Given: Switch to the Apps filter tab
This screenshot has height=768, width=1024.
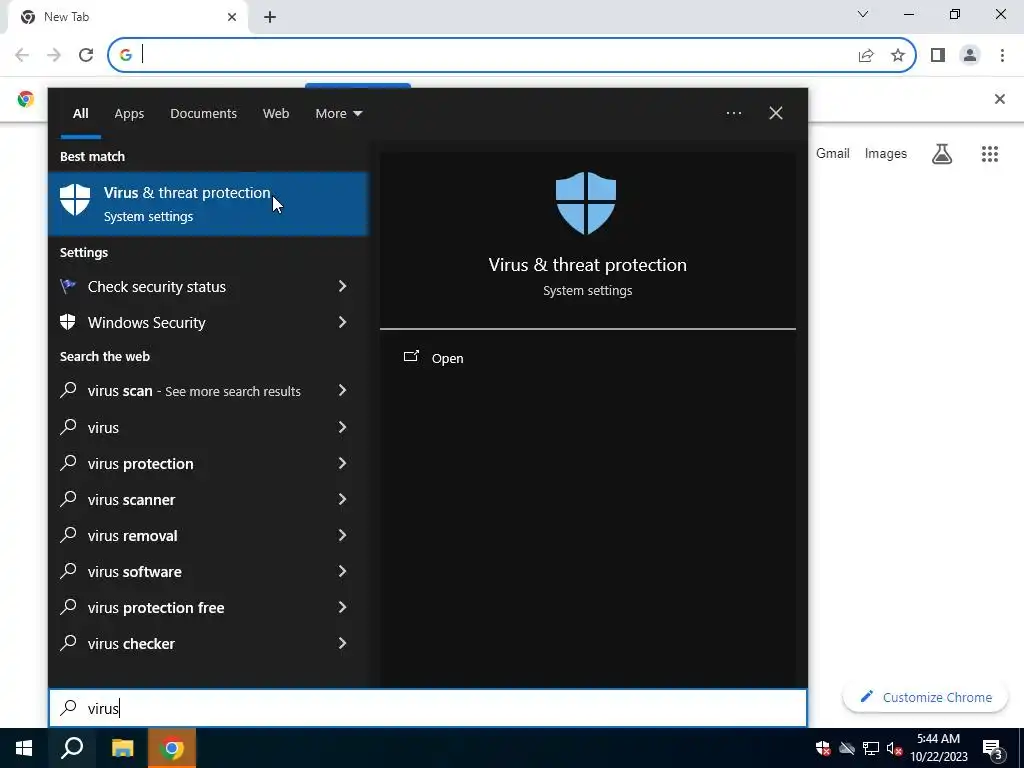Looking at the screenshot, I should (x=129, y=114).
